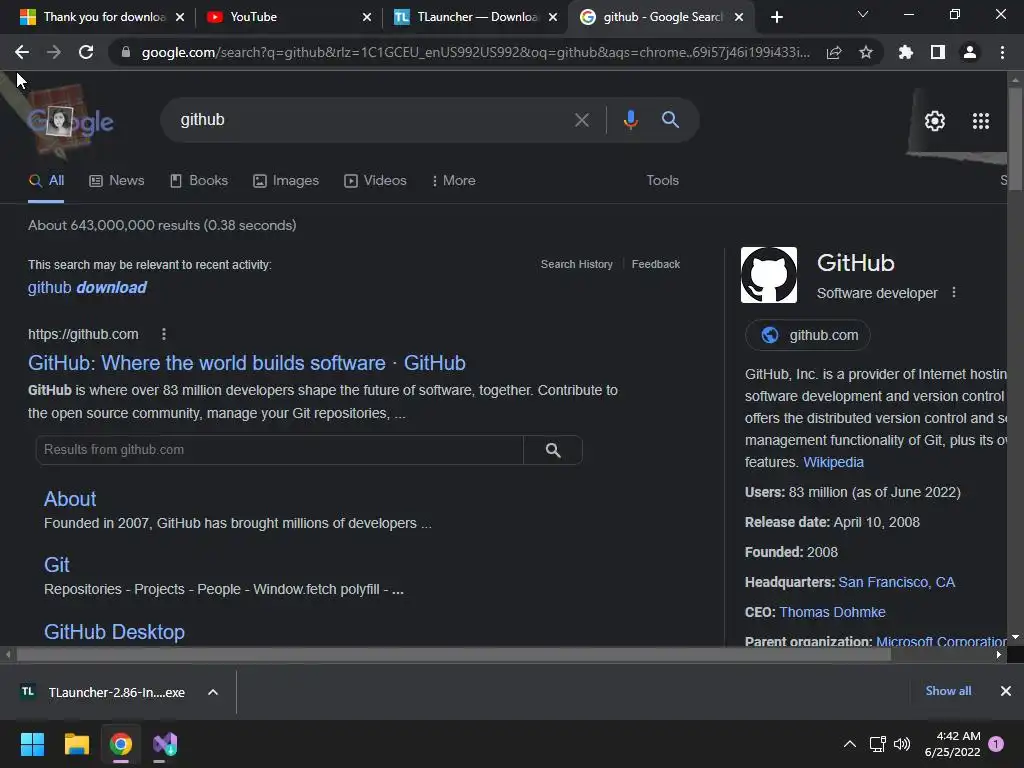This screenshot has width=1024, height=768.
Task: Bookmark this page with the star icon
Action: click(x=865, y=52)
